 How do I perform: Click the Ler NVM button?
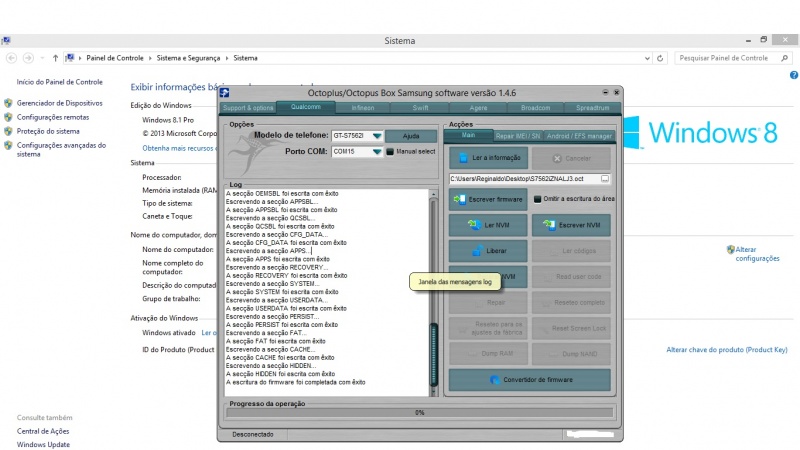click(488, 225)
